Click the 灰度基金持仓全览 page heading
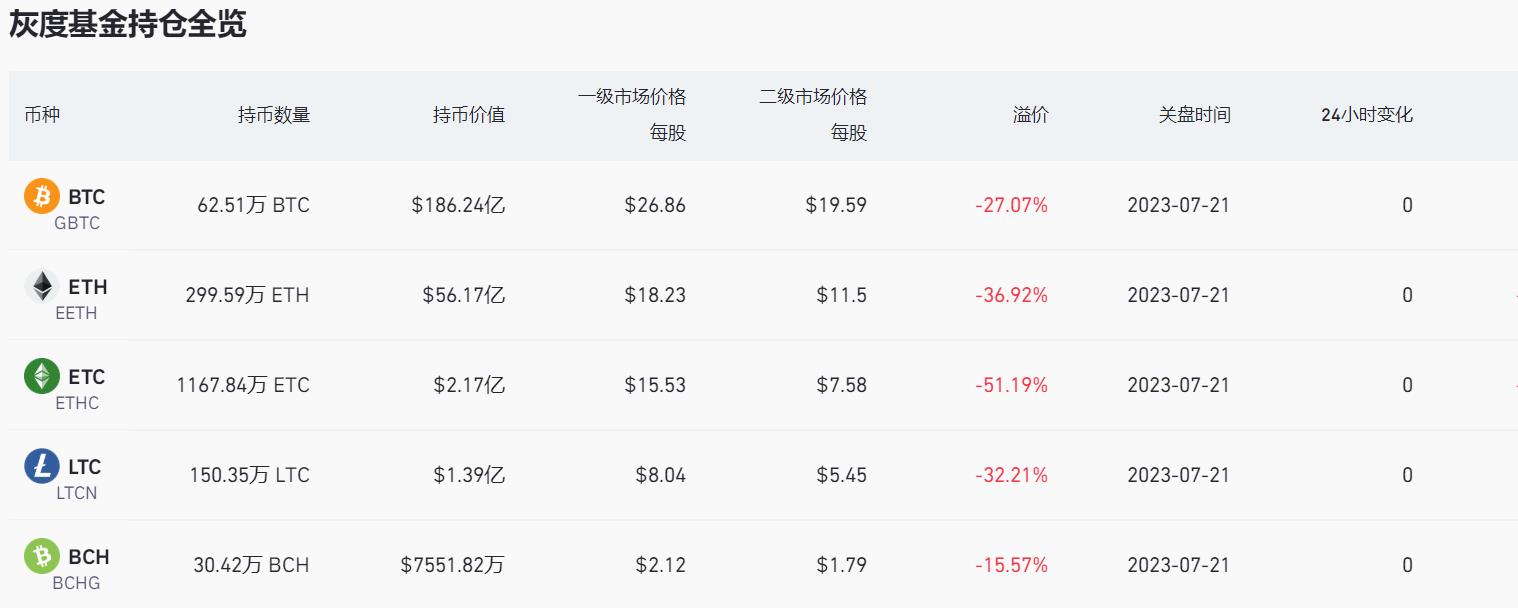Screen dimensions: 1518x608 pos(128,24)
